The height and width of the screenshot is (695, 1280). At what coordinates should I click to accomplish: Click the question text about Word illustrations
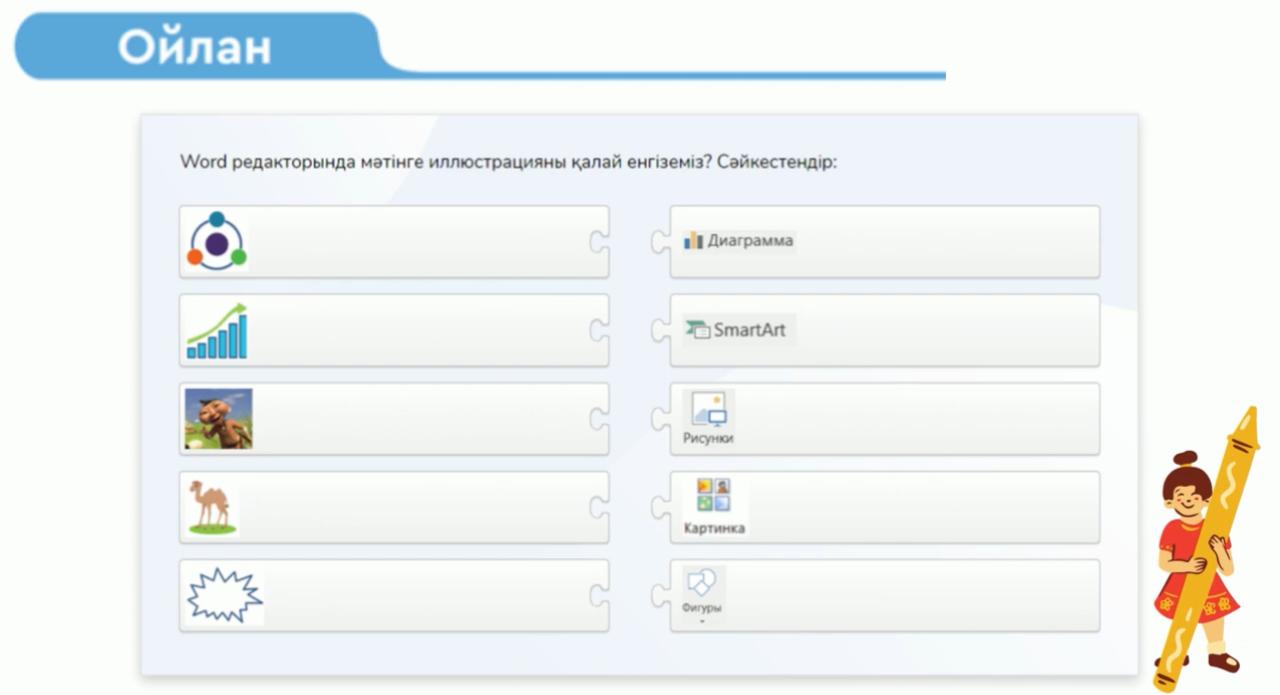click(x=508, y=161)
